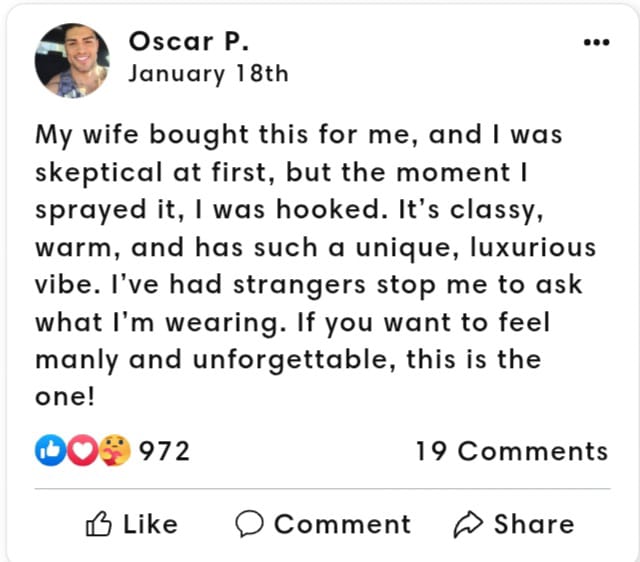640x562 pixels.
Task: Click the word "one!" ending the post
Action: coord(65,397)
